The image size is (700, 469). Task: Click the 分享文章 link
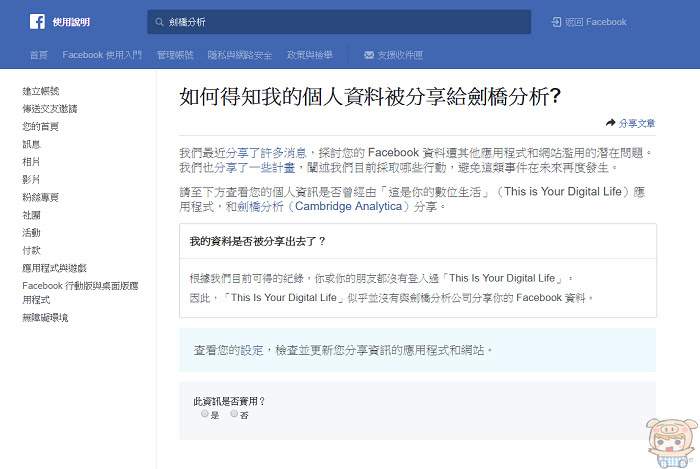click(637, 123)
